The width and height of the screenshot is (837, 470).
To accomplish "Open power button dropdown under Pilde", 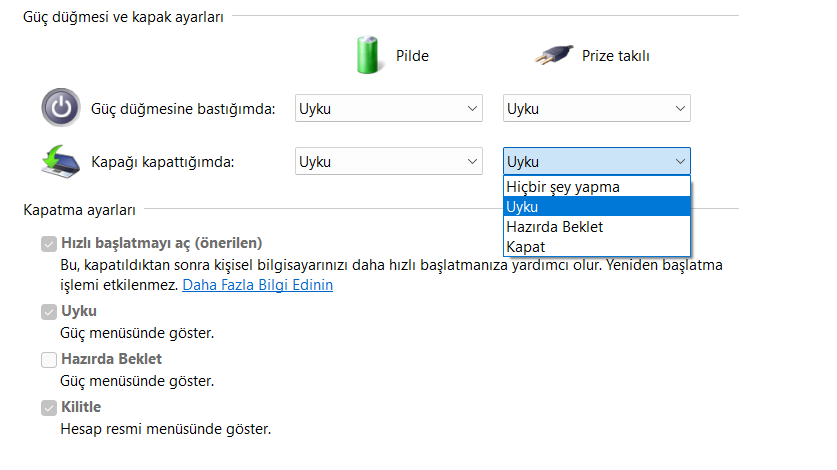I will click(x=389, y=108).
